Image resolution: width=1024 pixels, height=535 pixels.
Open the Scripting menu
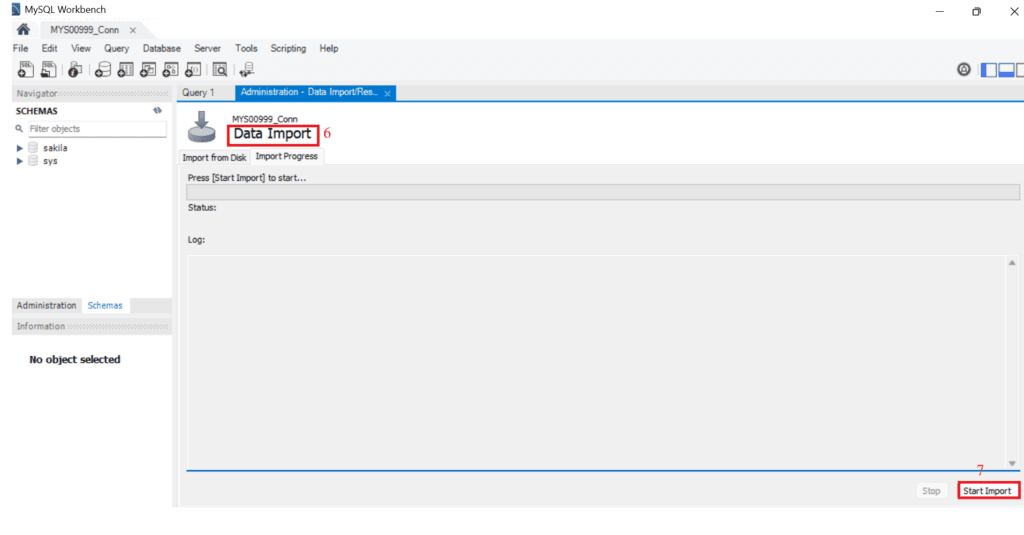click(x=288, y=48)
